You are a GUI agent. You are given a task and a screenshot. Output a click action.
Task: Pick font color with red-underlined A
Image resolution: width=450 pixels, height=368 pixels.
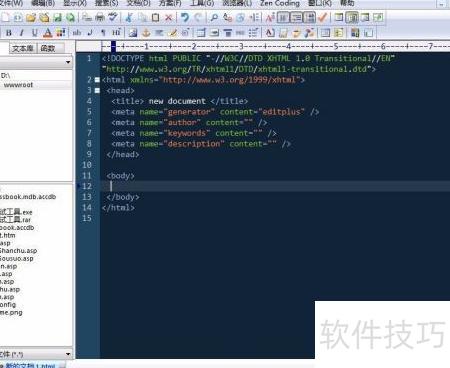point(48,33)
